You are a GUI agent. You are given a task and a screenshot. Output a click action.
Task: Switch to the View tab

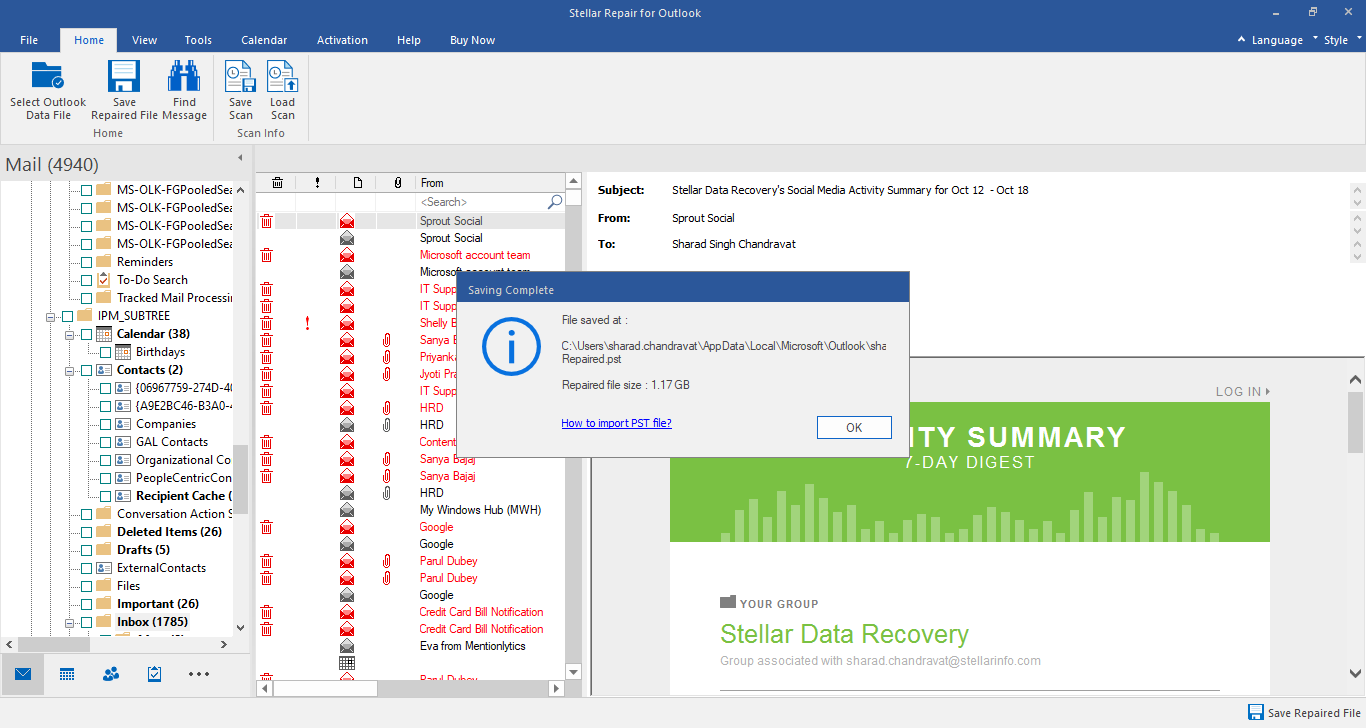[x=145, y=40]
